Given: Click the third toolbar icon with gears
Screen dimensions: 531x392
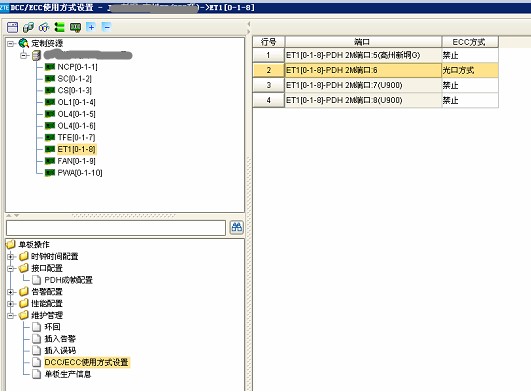Looking at the screenshot, I should click(44, 27).
